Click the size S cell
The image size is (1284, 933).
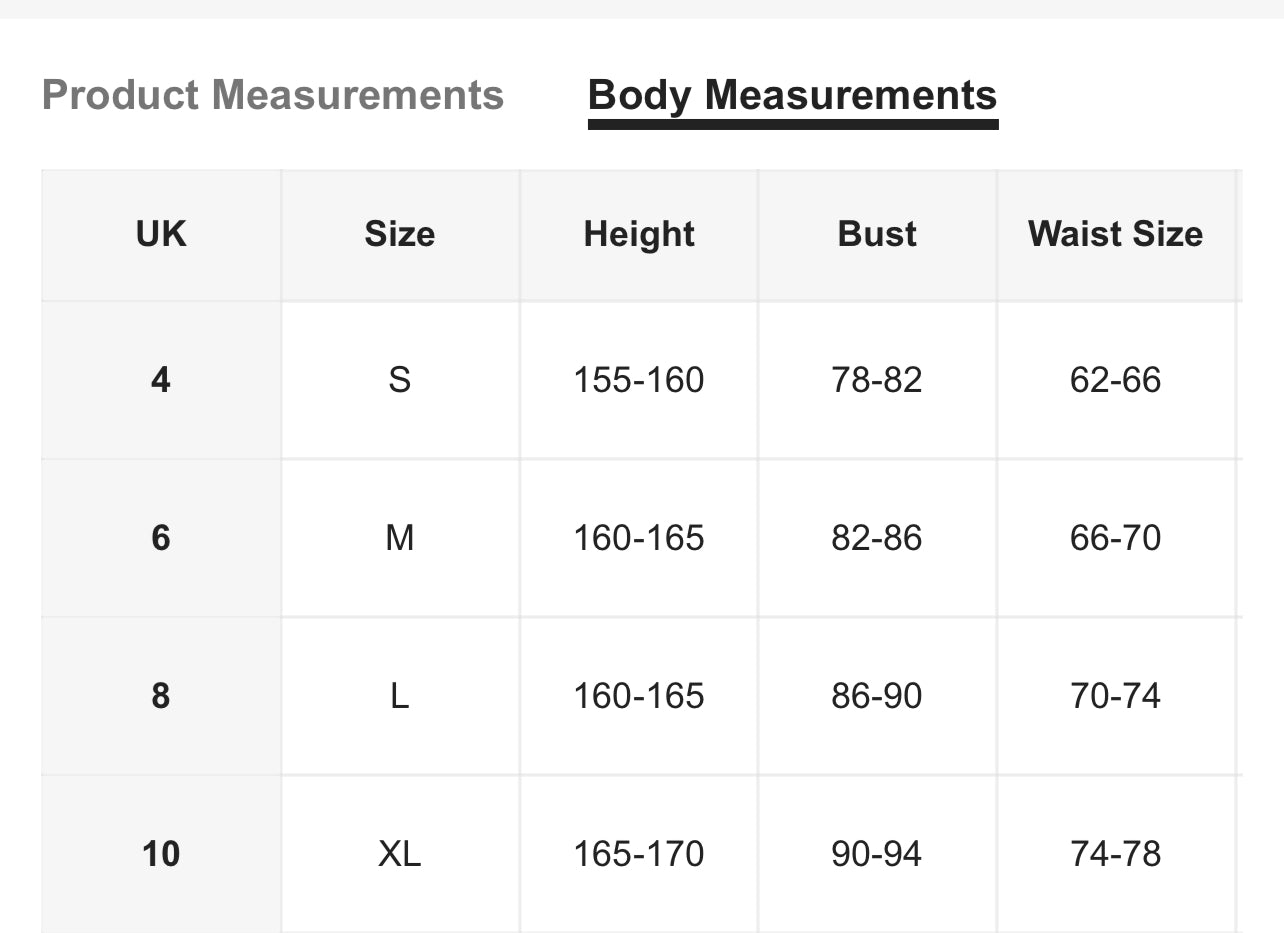(400, 380)
